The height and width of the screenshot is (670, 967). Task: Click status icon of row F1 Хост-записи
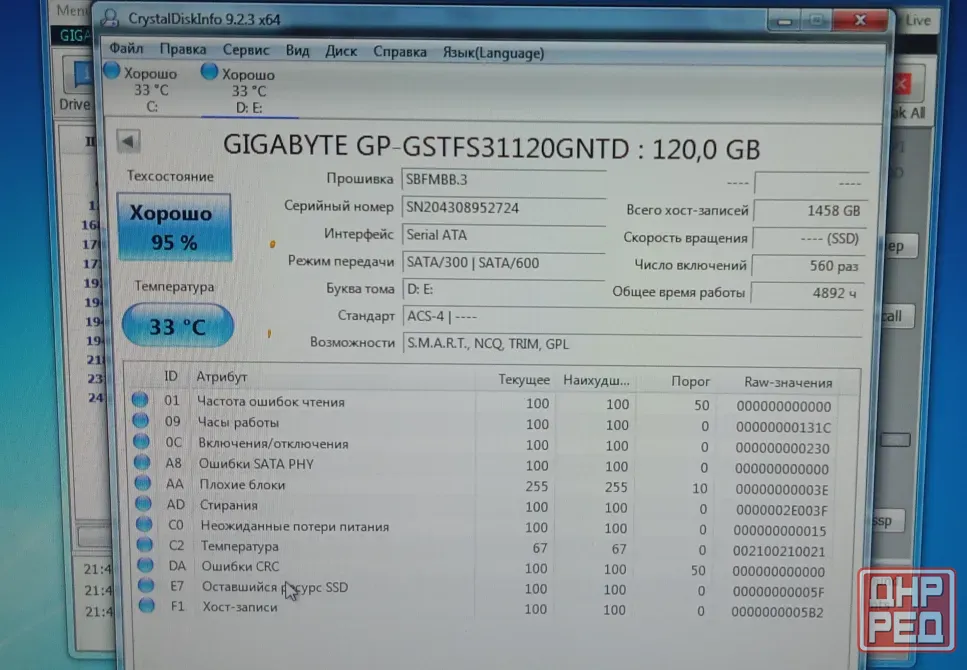click(x=146, y=605)
